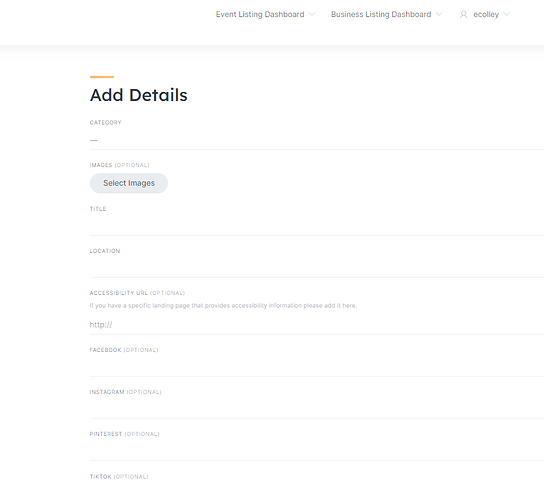
Task: Click the Accessibility URL http:// field
Action: coord(317,325)
